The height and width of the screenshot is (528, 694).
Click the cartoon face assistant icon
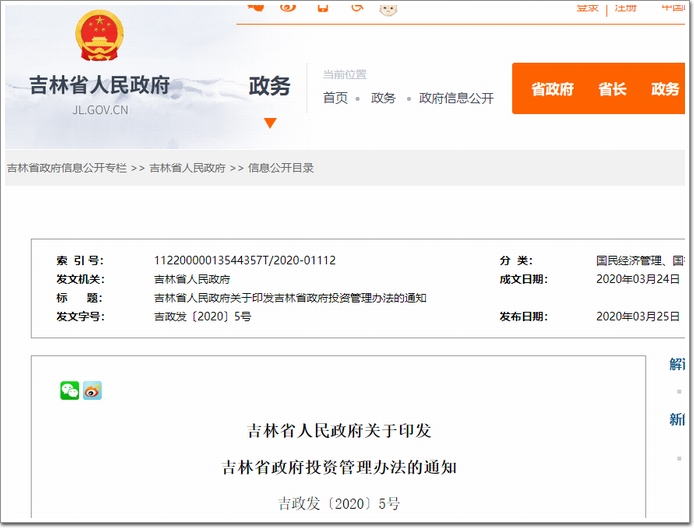(x=388, y=9)
